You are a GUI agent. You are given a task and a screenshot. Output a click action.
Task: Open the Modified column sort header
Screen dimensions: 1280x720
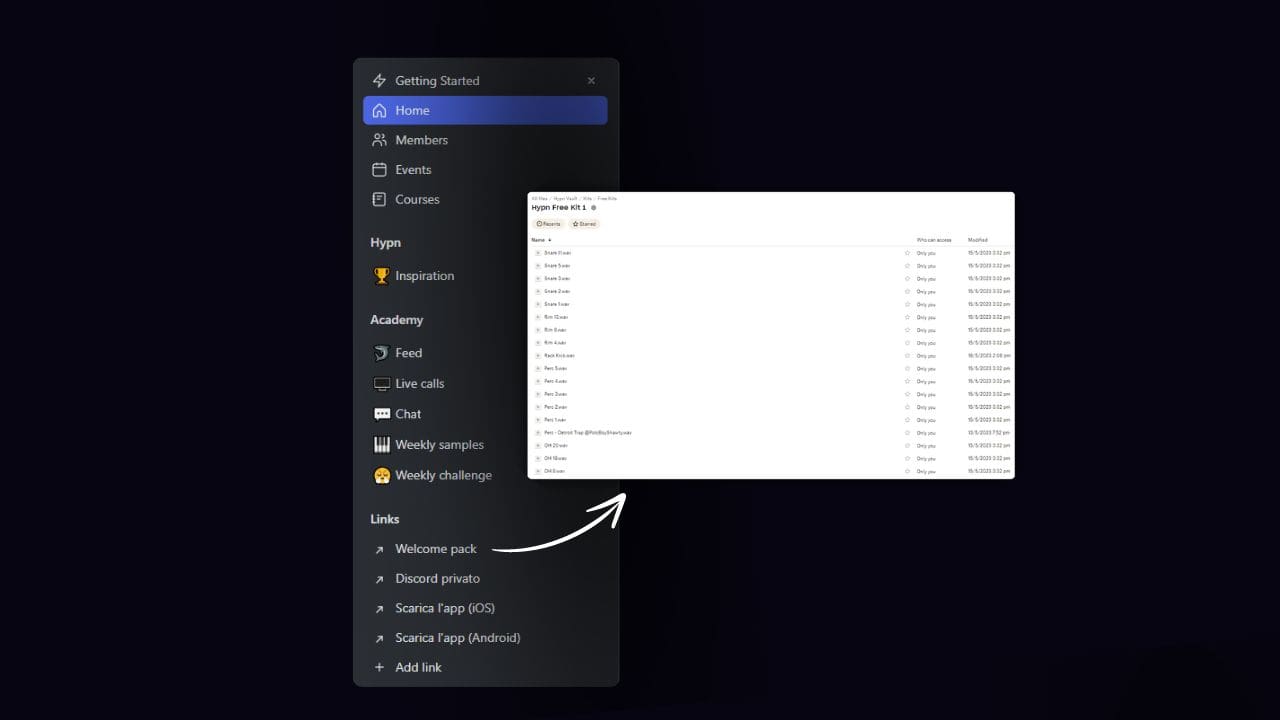(977, 240)
